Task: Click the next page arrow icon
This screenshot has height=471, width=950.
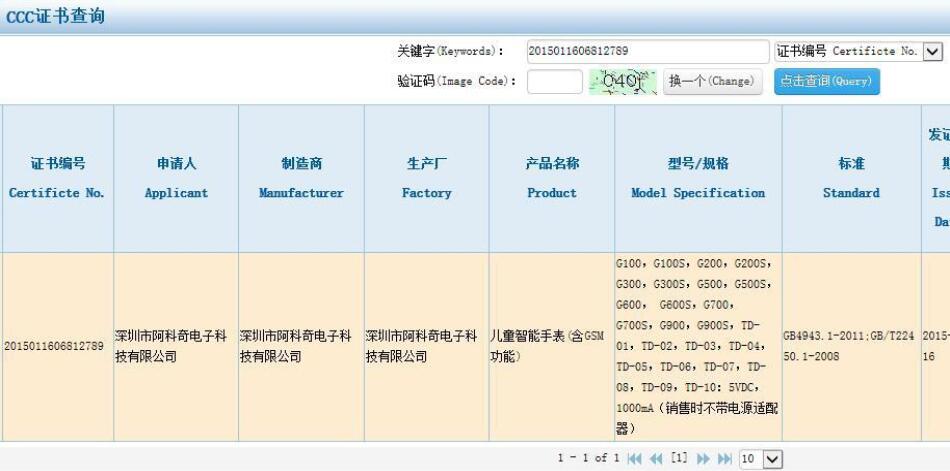Action: (704, 458)
